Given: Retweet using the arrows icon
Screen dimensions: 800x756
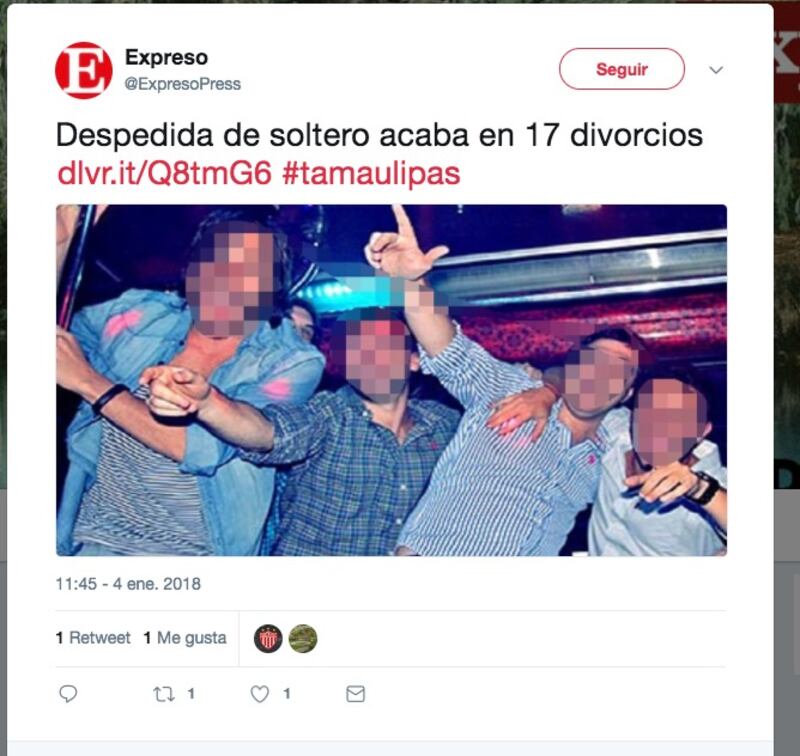Looking at the screenshot, I should 164,694.
